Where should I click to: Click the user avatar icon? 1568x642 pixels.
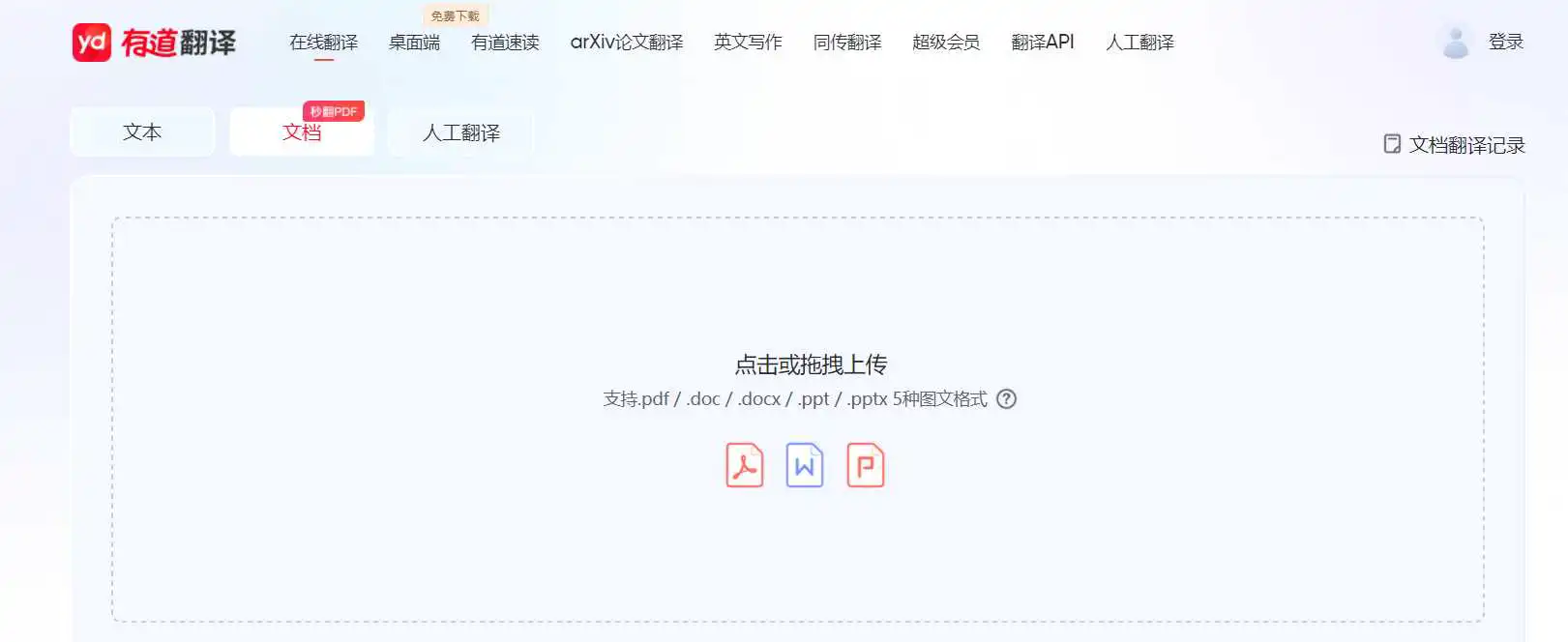pyautogui.click(x=1456, y=43)
